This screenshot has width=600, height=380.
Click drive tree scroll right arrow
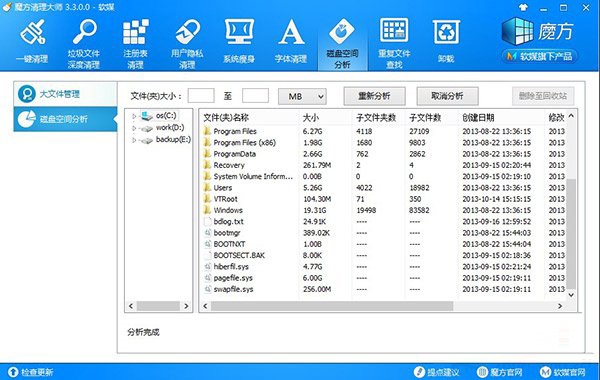(186, 306)
